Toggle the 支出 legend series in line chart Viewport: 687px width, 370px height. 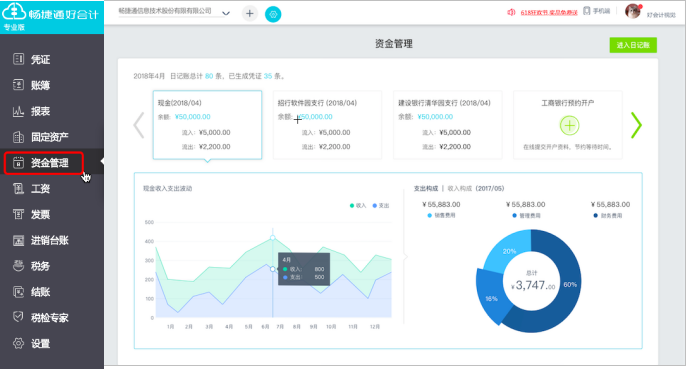(x=381, y=206)
